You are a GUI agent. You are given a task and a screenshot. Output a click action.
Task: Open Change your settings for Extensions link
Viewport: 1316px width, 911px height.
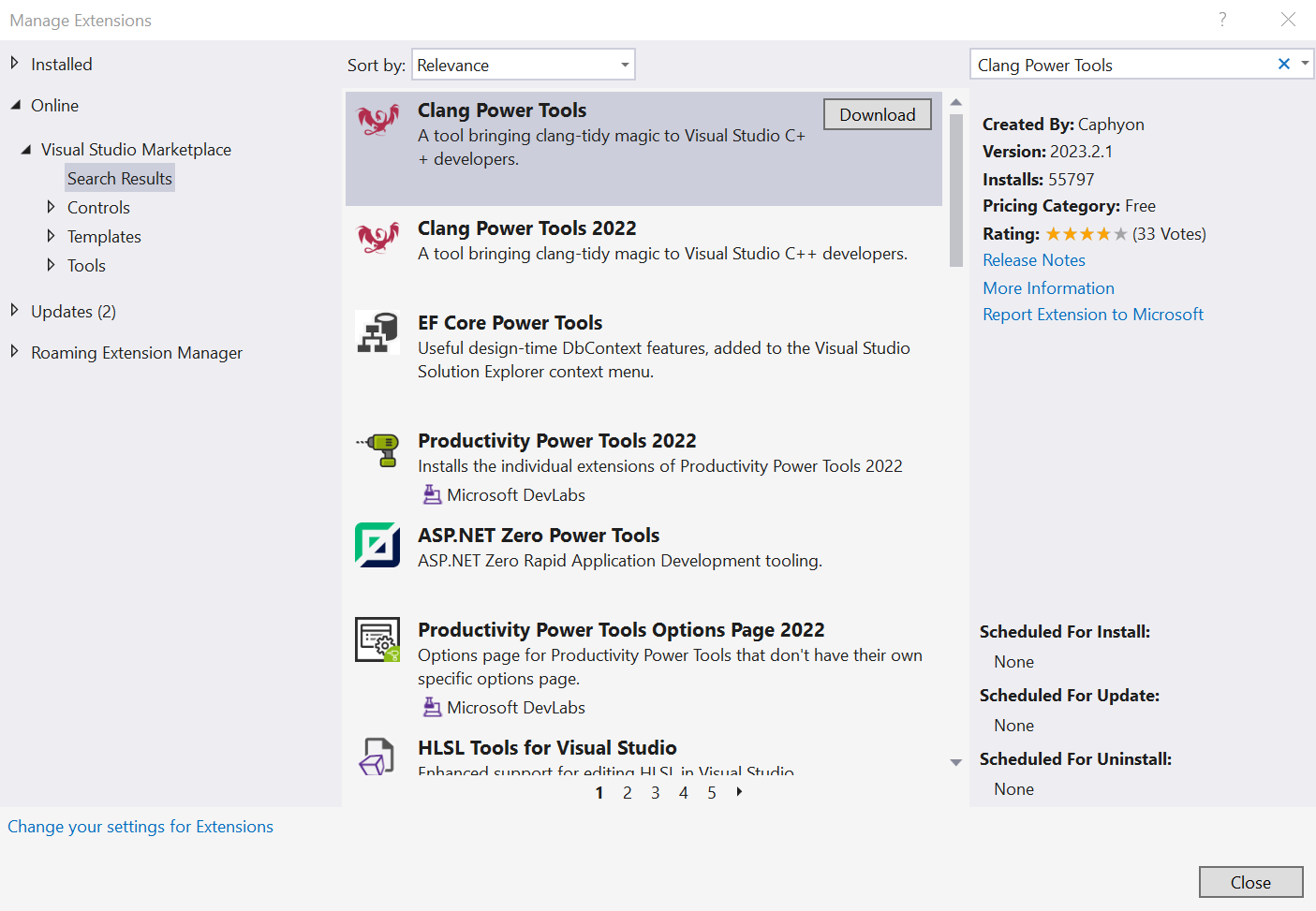(x=140, y=827)
